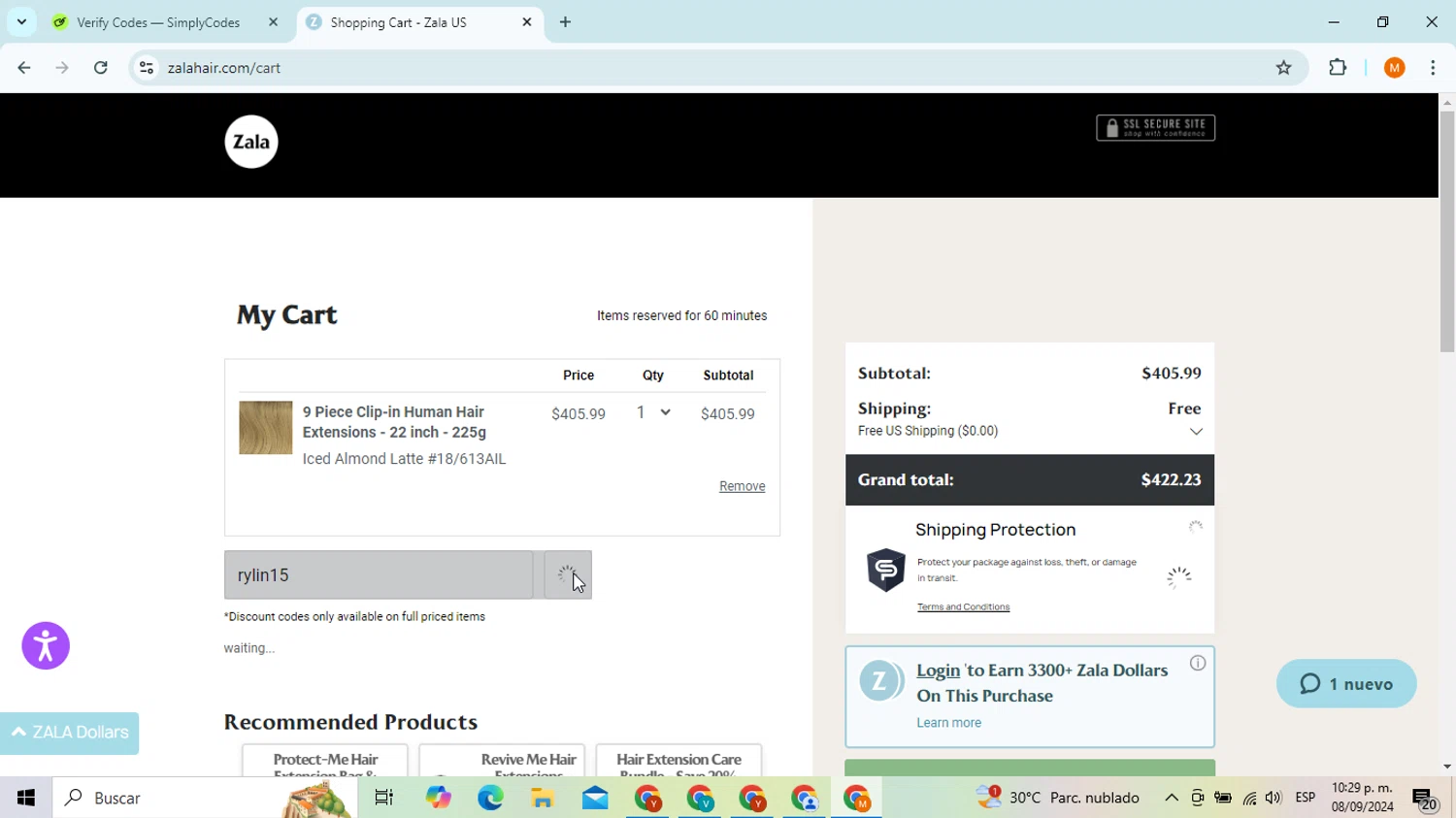Click the Shipping Protection toggle spinner
The image size is (1456, 818).
click(1178, 577)
